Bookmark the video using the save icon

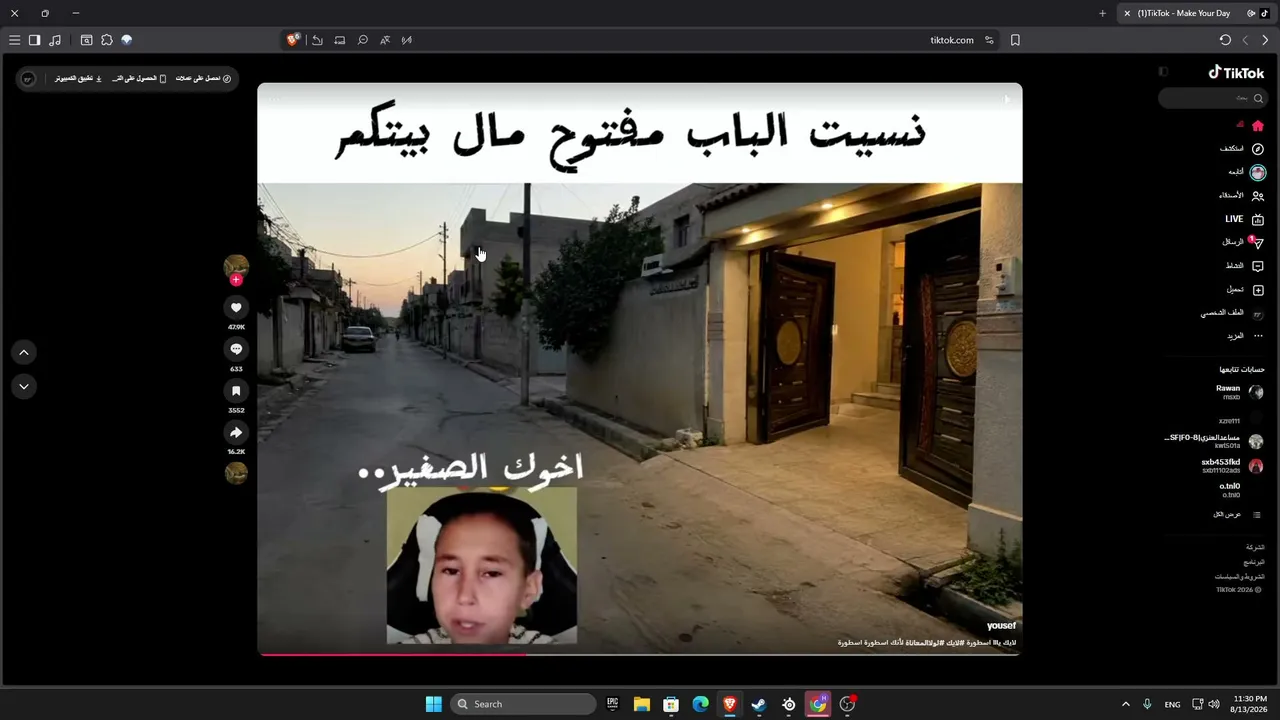coord(236,391)
